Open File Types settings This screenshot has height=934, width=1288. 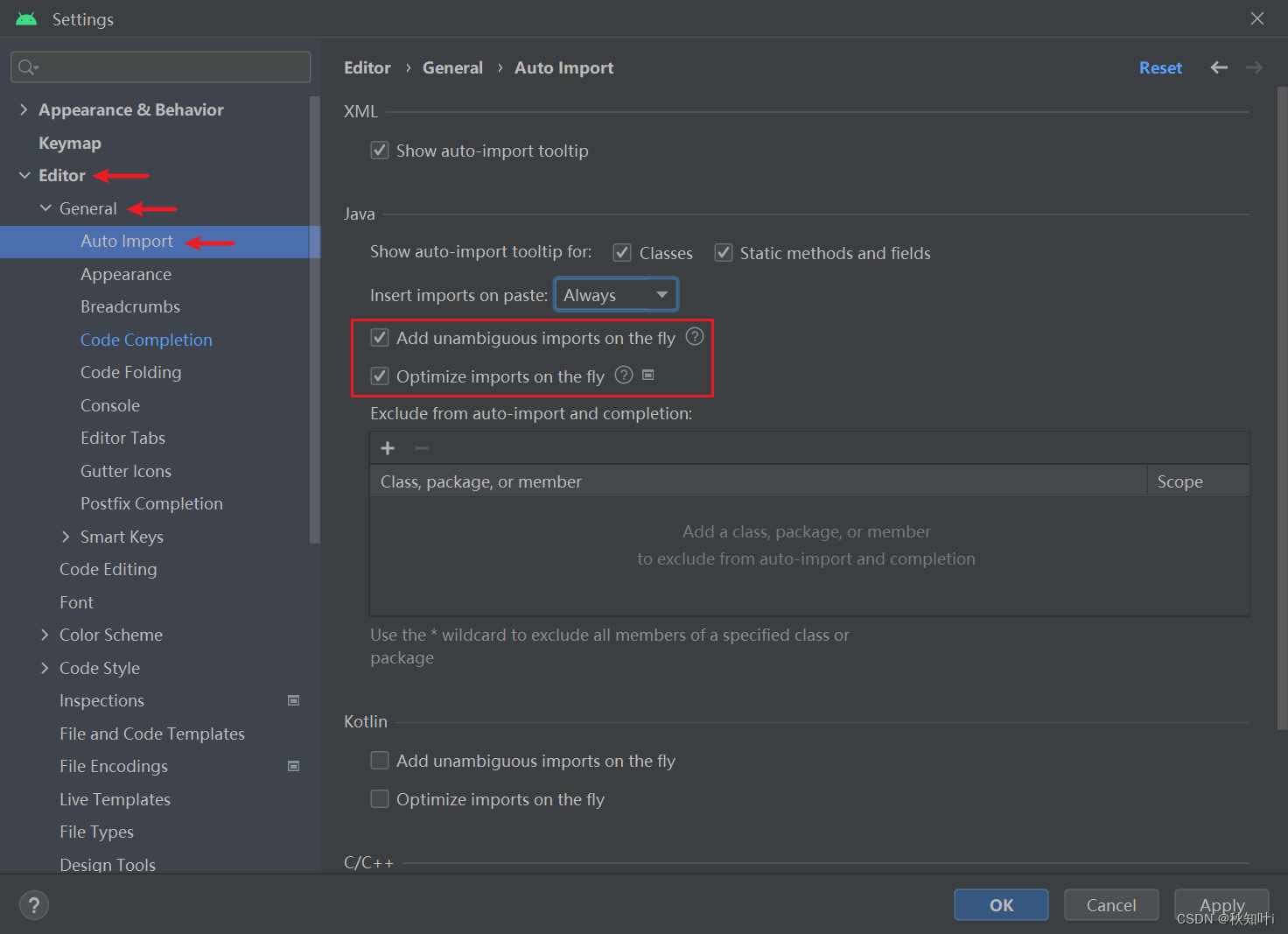tap(96, 832)
